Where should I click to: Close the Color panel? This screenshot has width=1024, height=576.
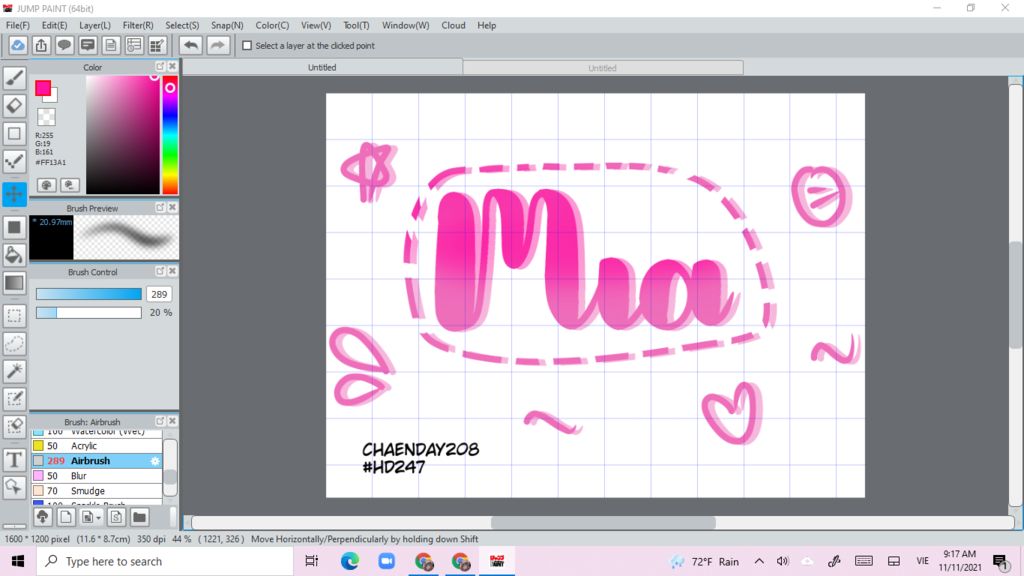[x=172, y=67]
